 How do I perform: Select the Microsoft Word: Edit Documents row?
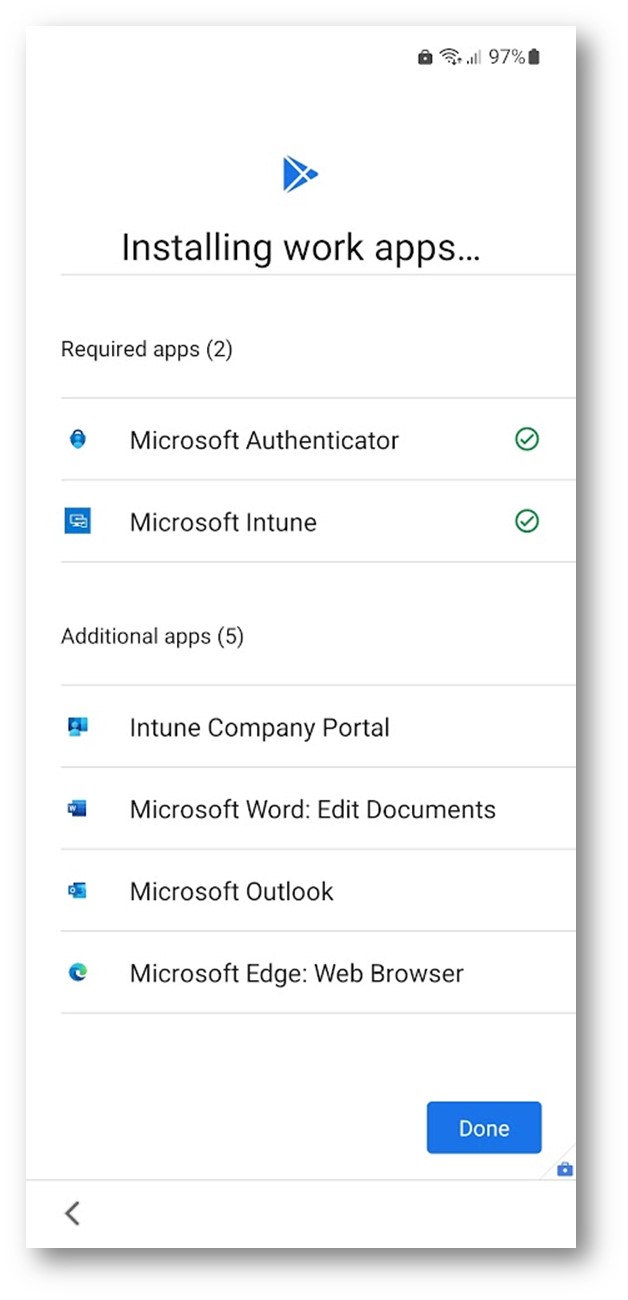[x=318, y=809]
